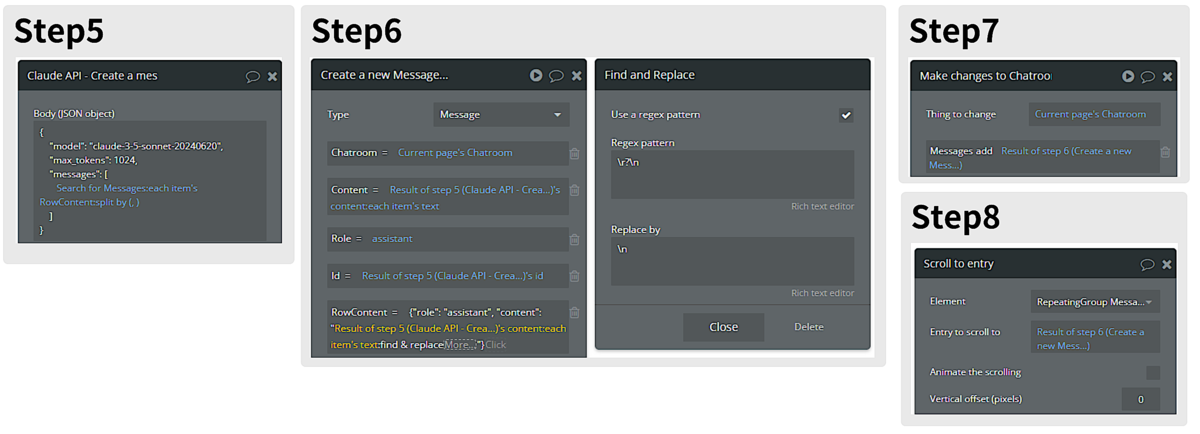Click play icon in Create a new Message header

click(x=536, y=75)
